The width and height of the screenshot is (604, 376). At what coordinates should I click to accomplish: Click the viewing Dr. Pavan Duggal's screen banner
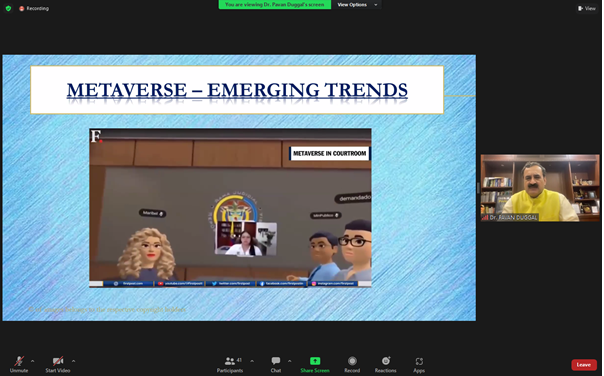click(275, 5)
